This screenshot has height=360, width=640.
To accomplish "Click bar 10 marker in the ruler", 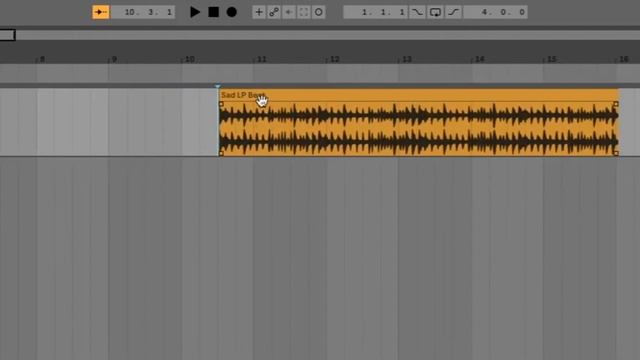I will [189, 59].
